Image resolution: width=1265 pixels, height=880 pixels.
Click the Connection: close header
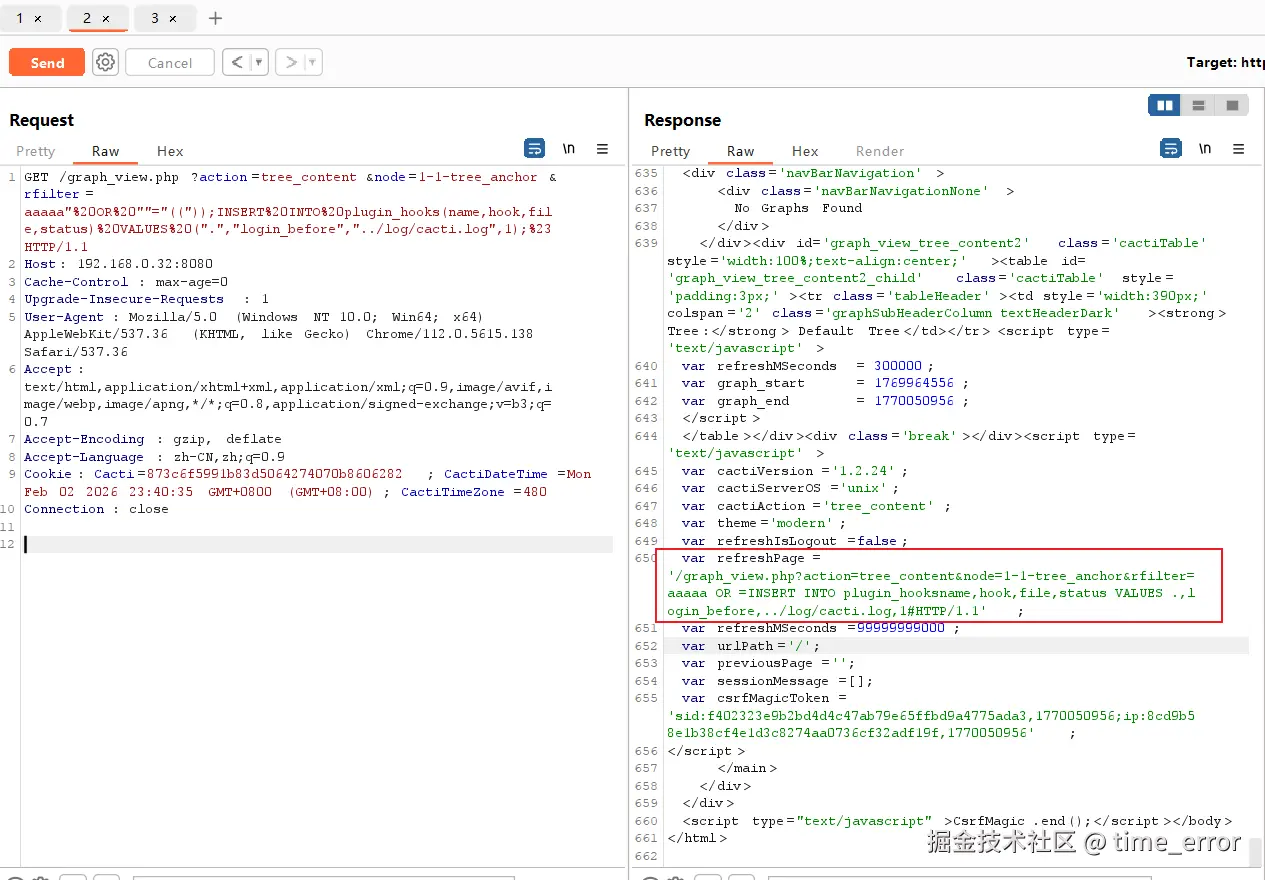coord(96,509)
